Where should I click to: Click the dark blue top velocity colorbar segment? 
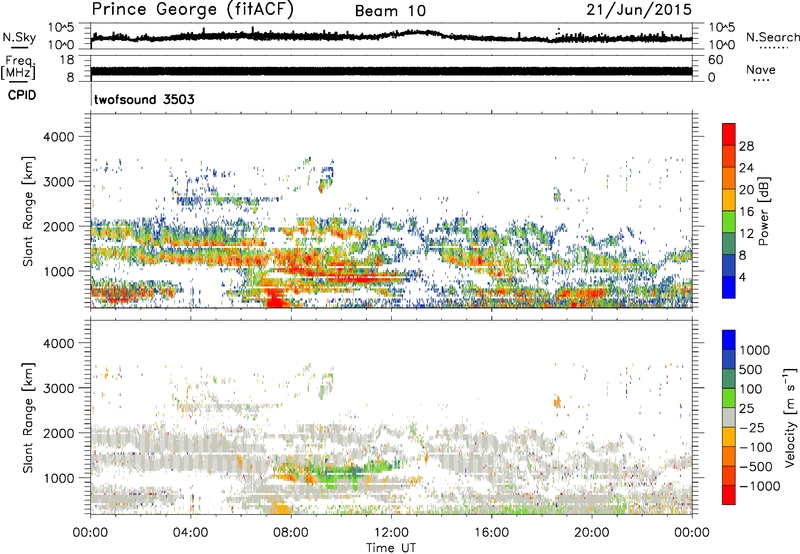[729, 340]
